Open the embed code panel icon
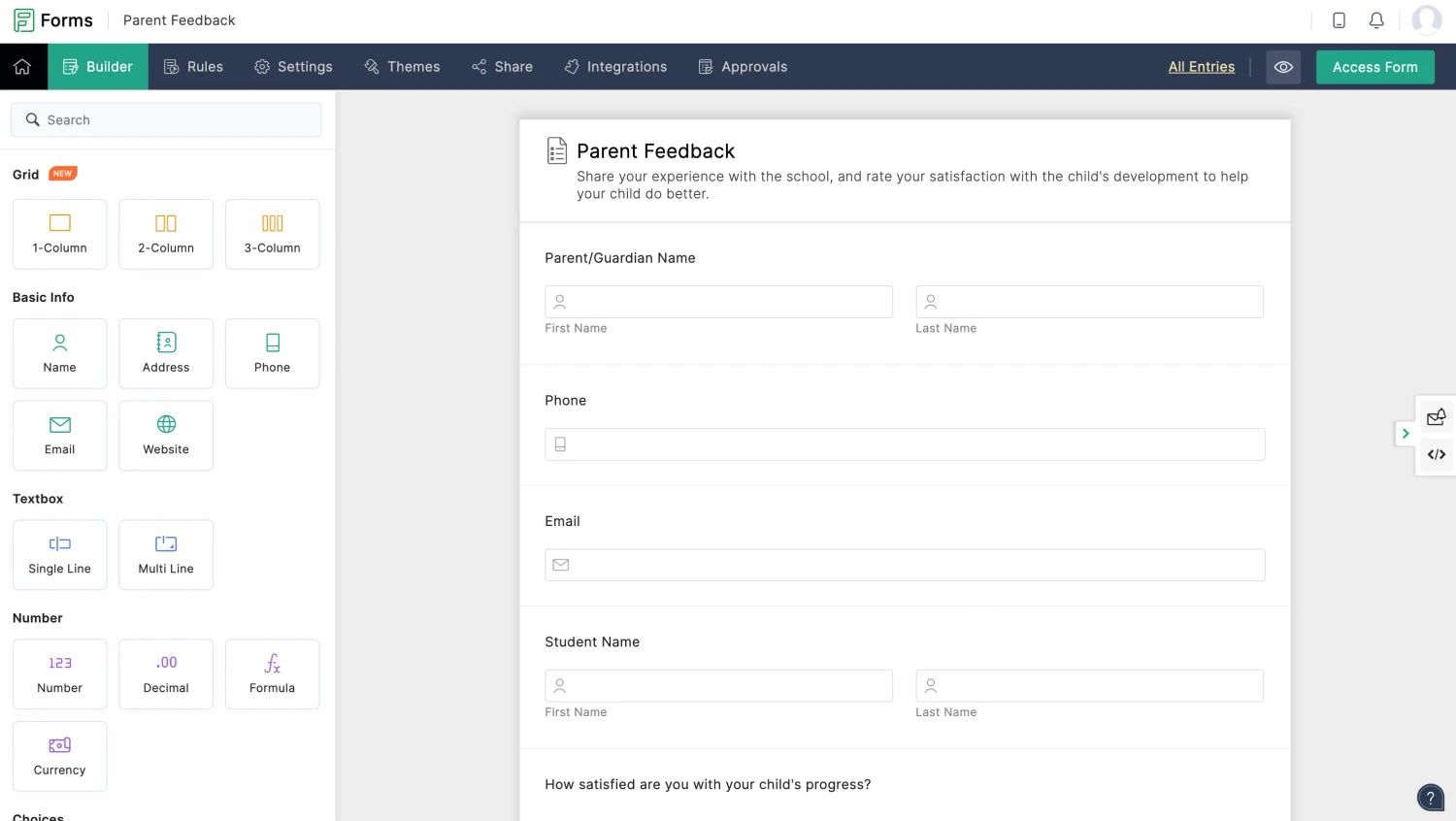1456x821 pixels. [x=1436, y=454]
